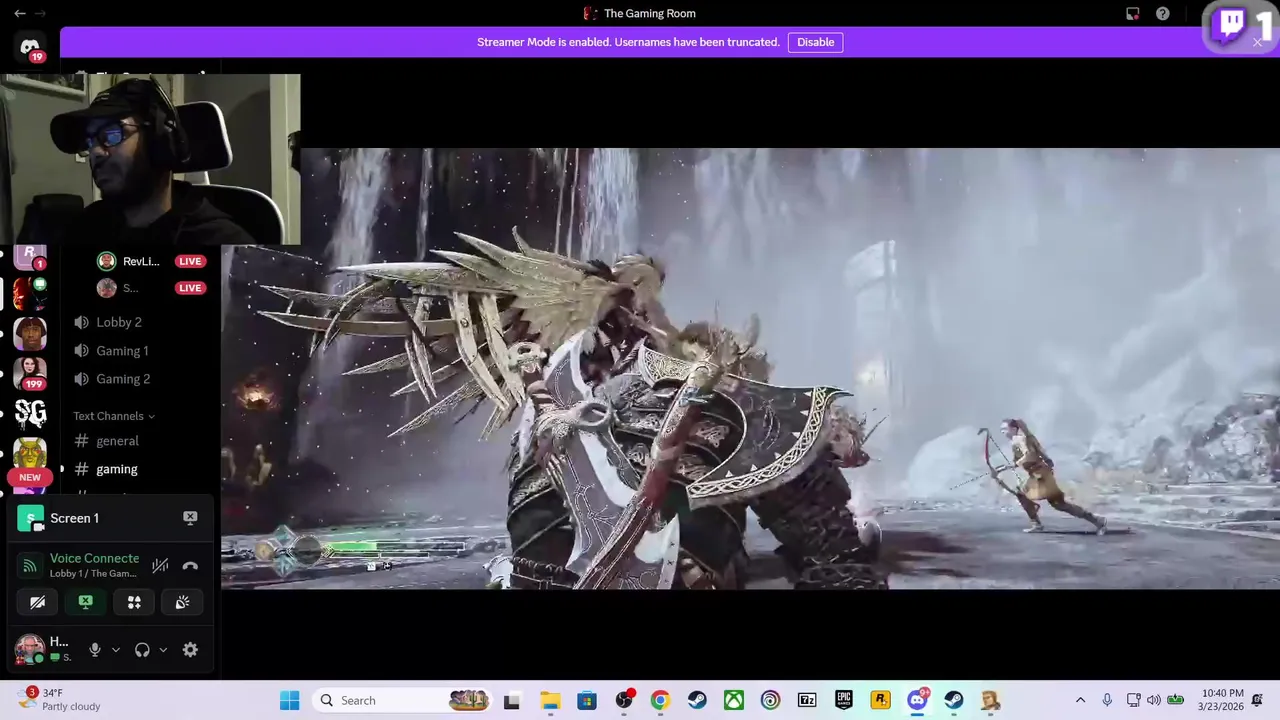Viewport: 1280px width, 720px height.
Task: Open yellow alien face server icon
Action: pos(30,453)
